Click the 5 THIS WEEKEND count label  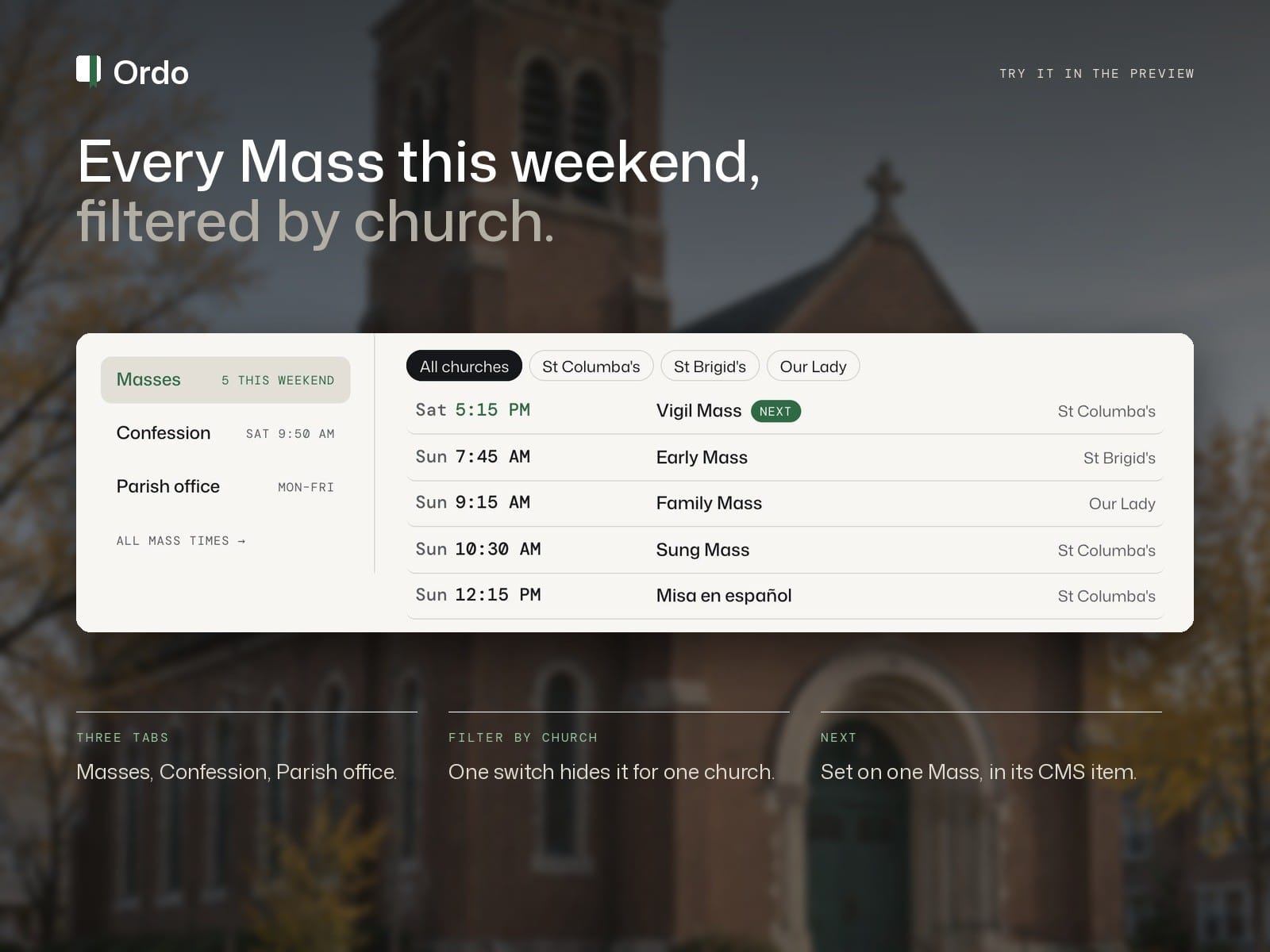point(278,381)
